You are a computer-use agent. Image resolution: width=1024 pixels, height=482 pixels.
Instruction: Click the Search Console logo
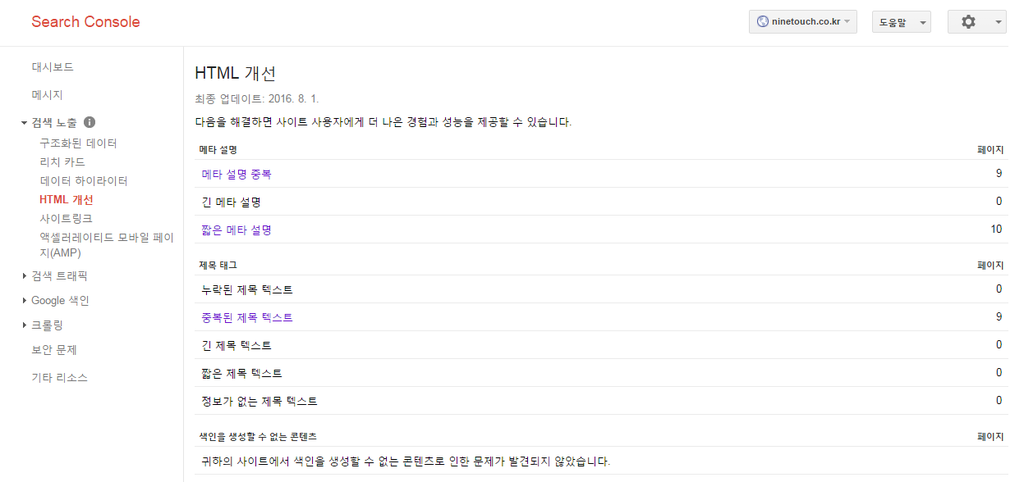pos(86,22)
